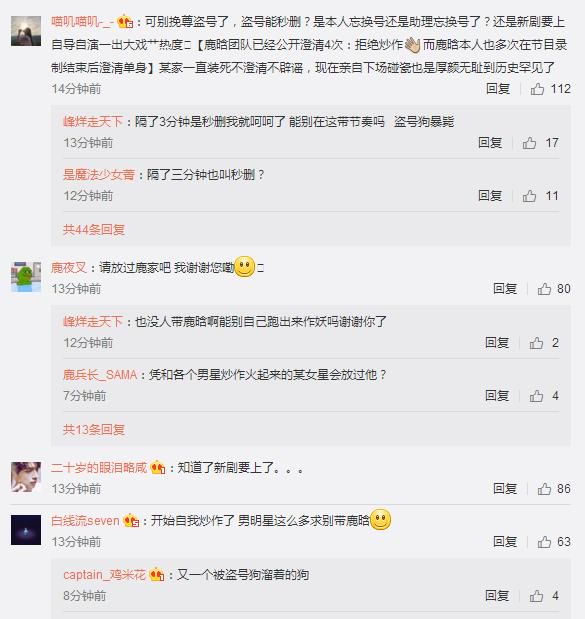
Task: Reply to 是魔法少女菁's comment
Action: (x=490, y=196)
